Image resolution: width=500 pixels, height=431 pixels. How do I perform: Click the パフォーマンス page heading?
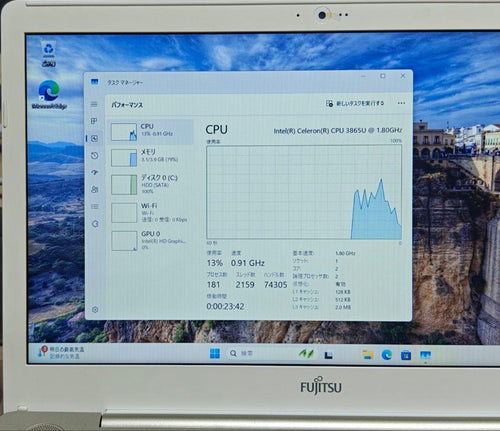click(x=127, y=105)
